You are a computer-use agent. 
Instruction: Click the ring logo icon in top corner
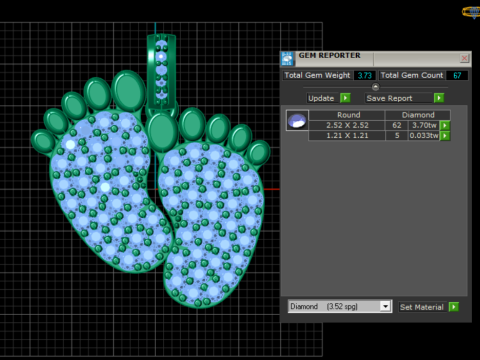pyautogui.click(x=471, y=12)
